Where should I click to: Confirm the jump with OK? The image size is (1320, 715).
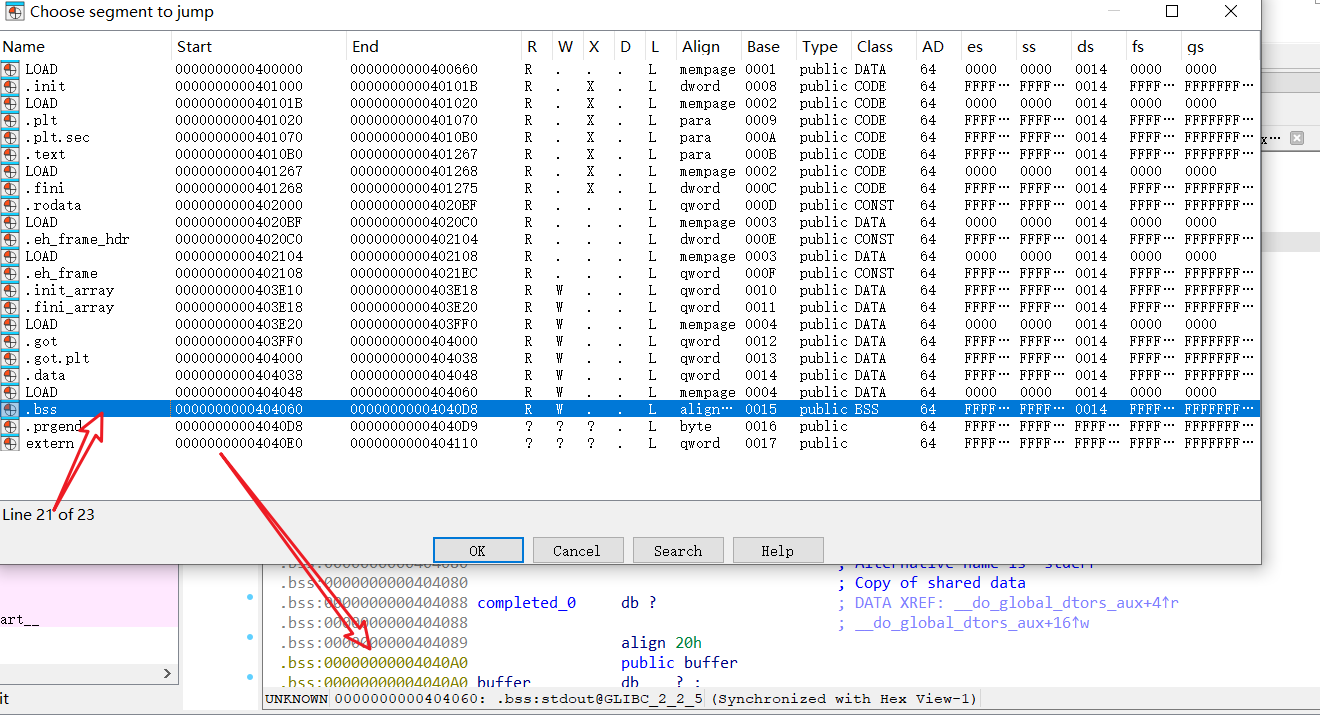[478, 550]
